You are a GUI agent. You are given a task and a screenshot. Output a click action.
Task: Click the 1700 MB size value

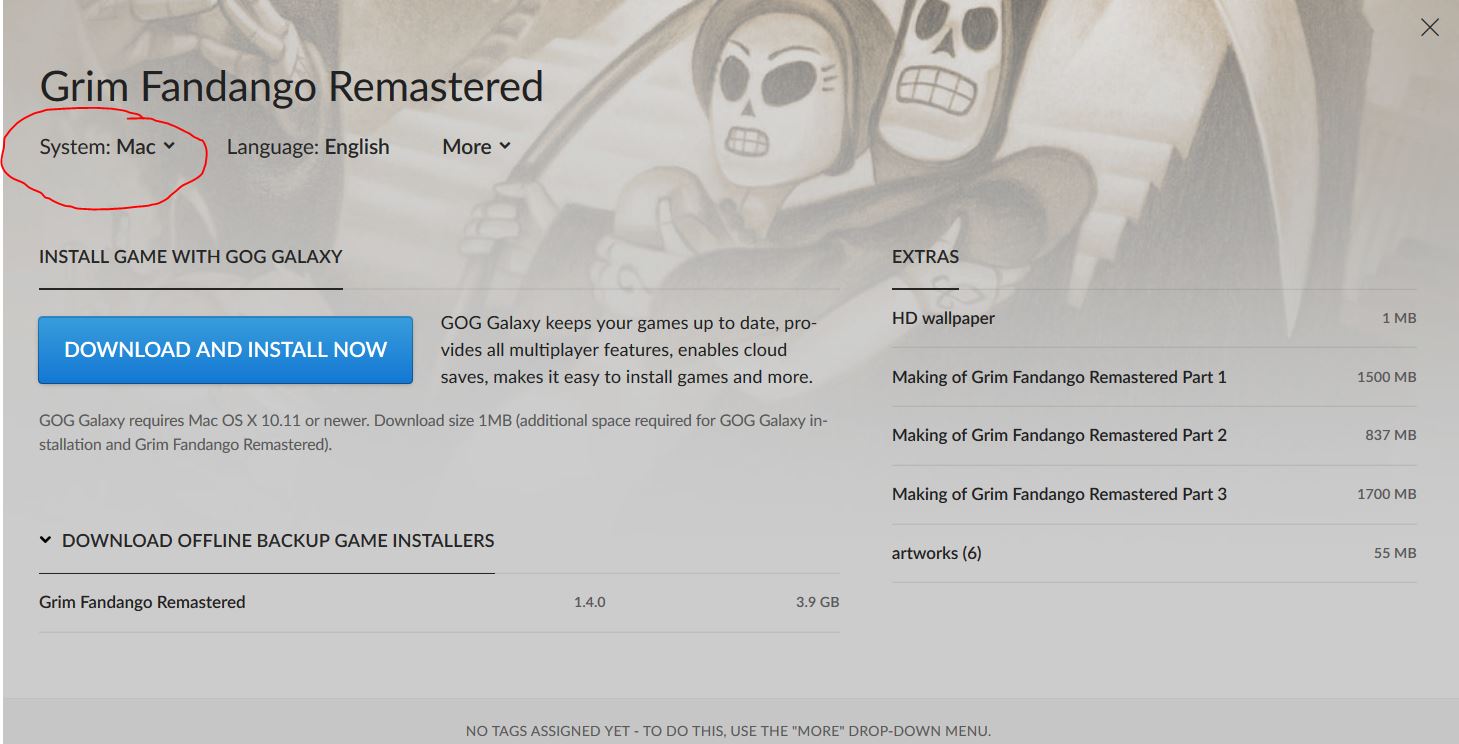pyautogui.click(x=1387, y=494)
